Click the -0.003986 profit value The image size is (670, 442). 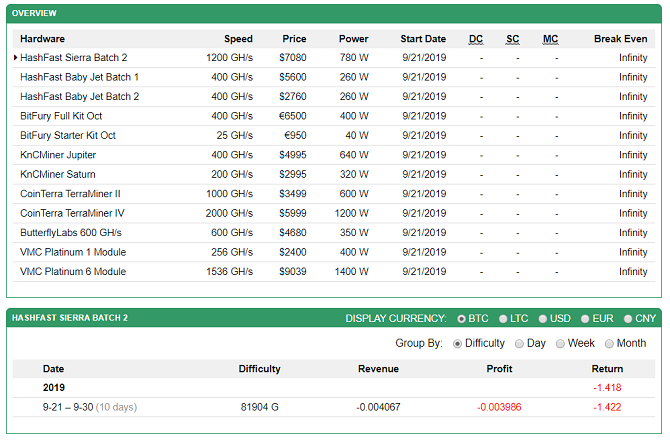click(499, 407)
